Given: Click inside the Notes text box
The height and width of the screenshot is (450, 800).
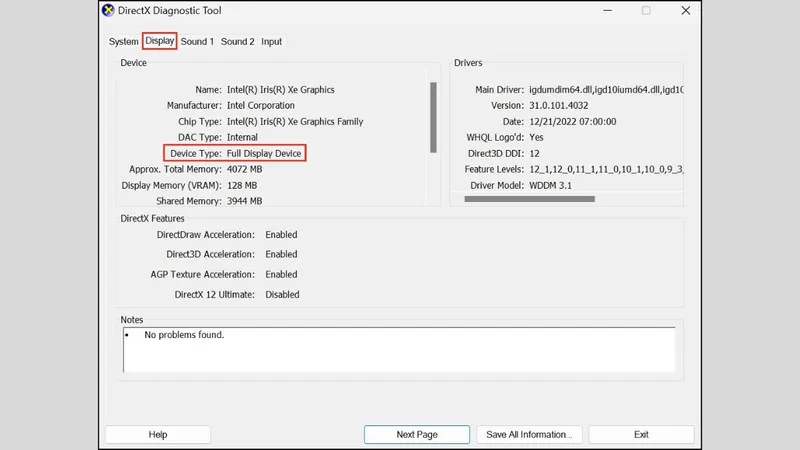Looking at the screenshot, I should (399, 350).
